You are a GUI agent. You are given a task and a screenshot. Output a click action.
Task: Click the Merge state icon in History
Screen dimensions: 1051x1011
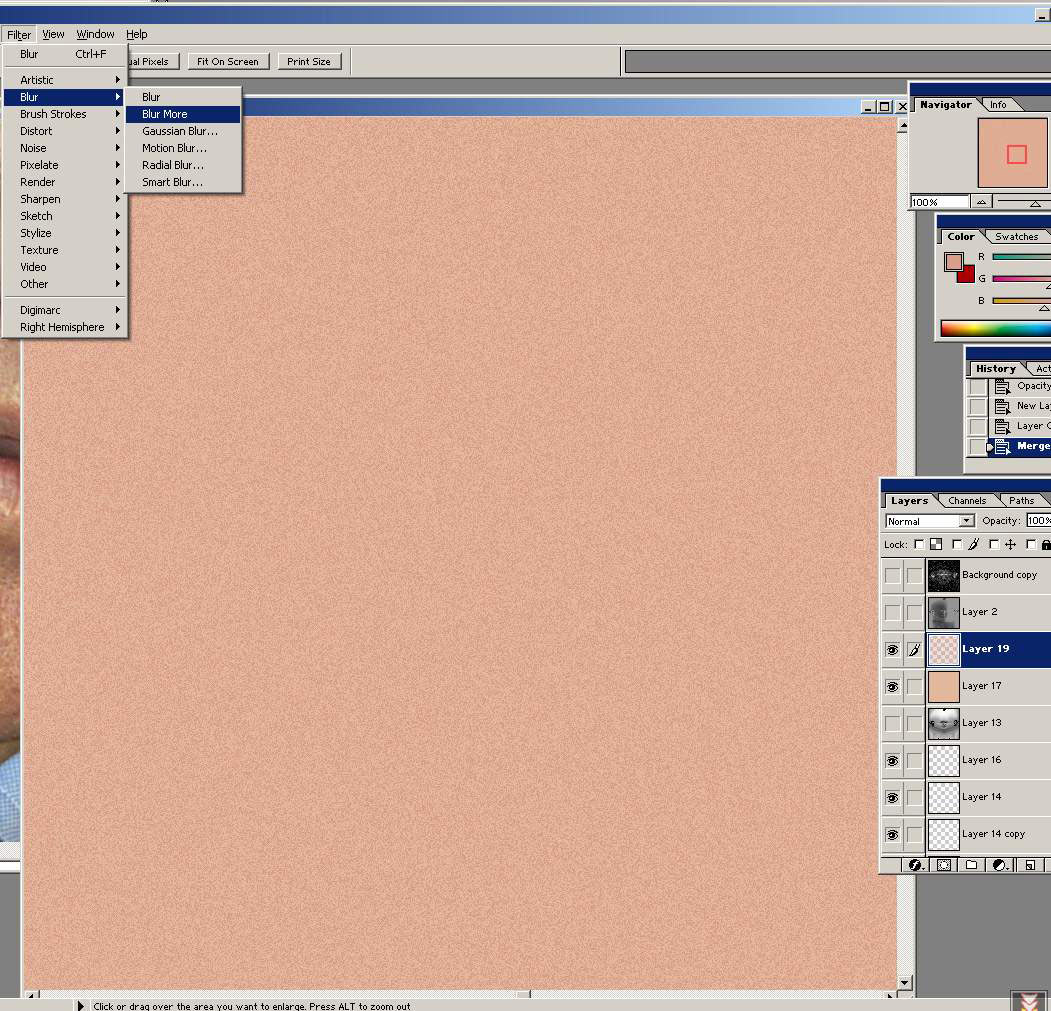pyautogui.click(x=1002, y=447)
